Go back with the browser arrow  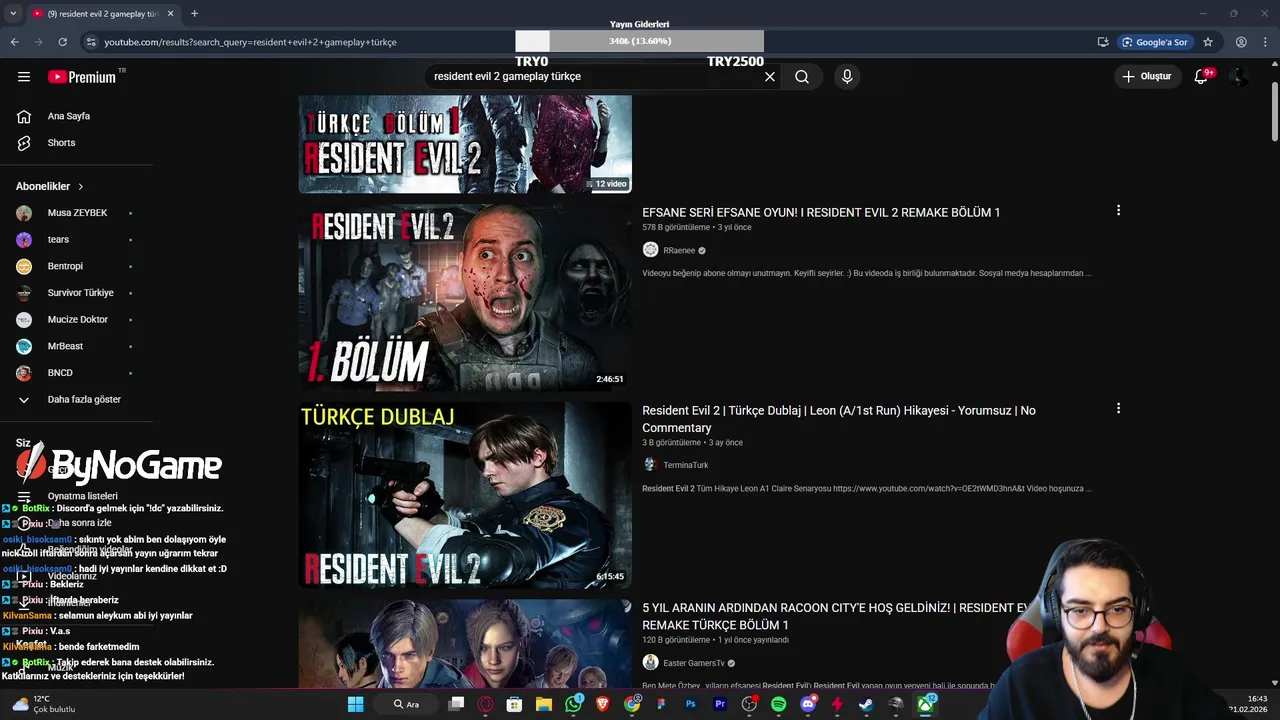[x=15, y=42]
